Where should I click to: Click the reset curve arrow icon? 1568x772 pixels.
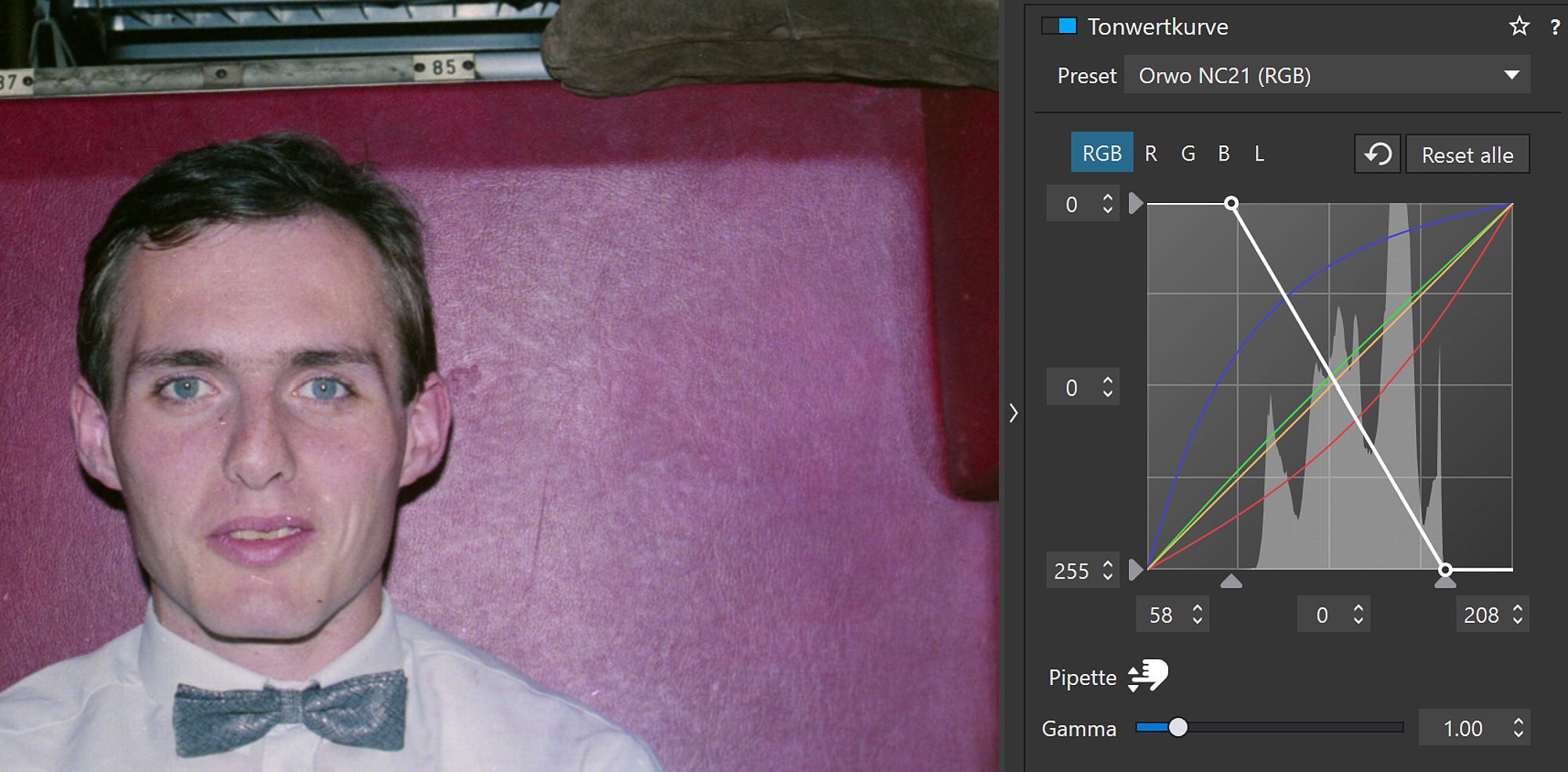pyautogui.click(x=1377, y=154)
